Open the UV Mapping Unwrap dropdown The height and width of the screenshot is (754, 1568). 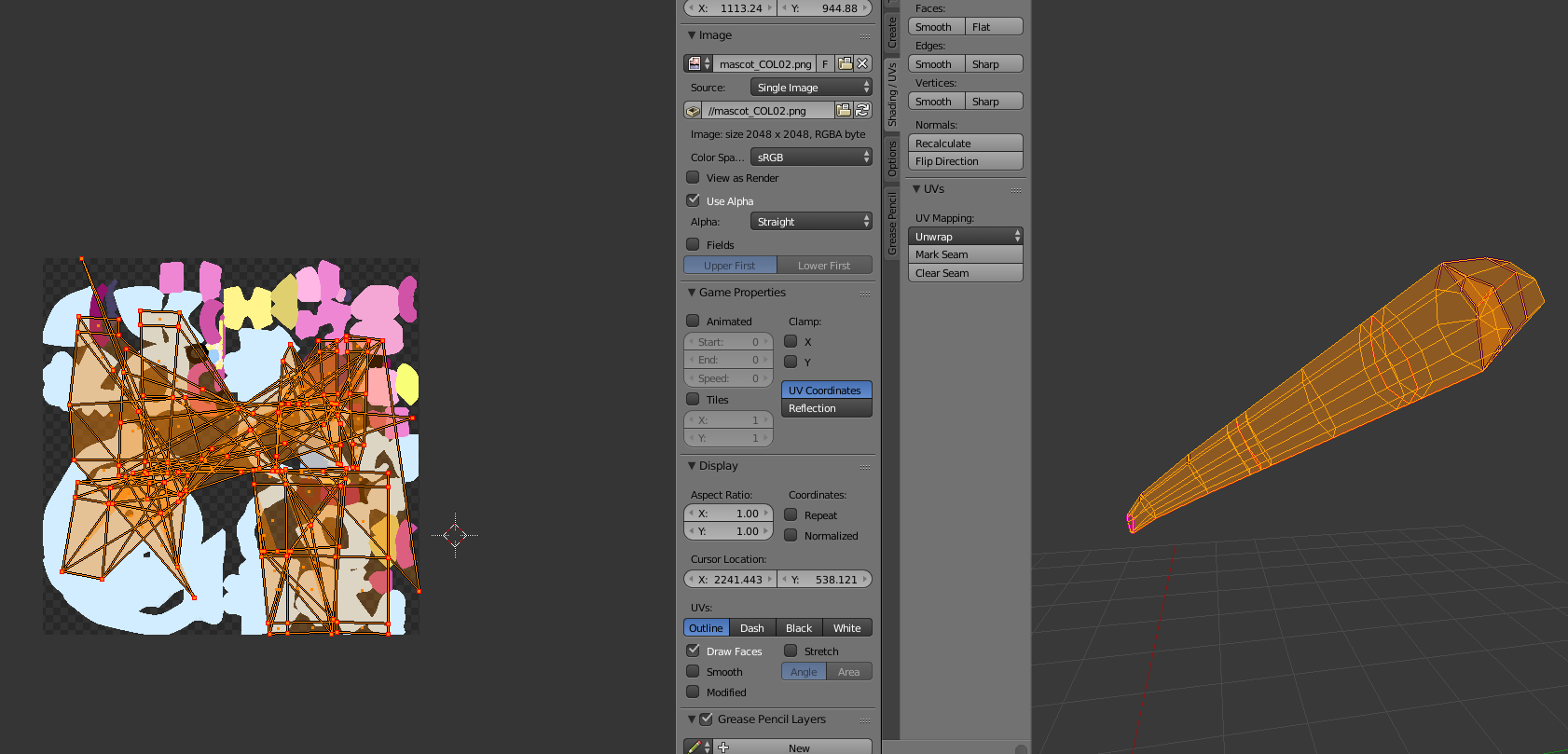point(966,236)
